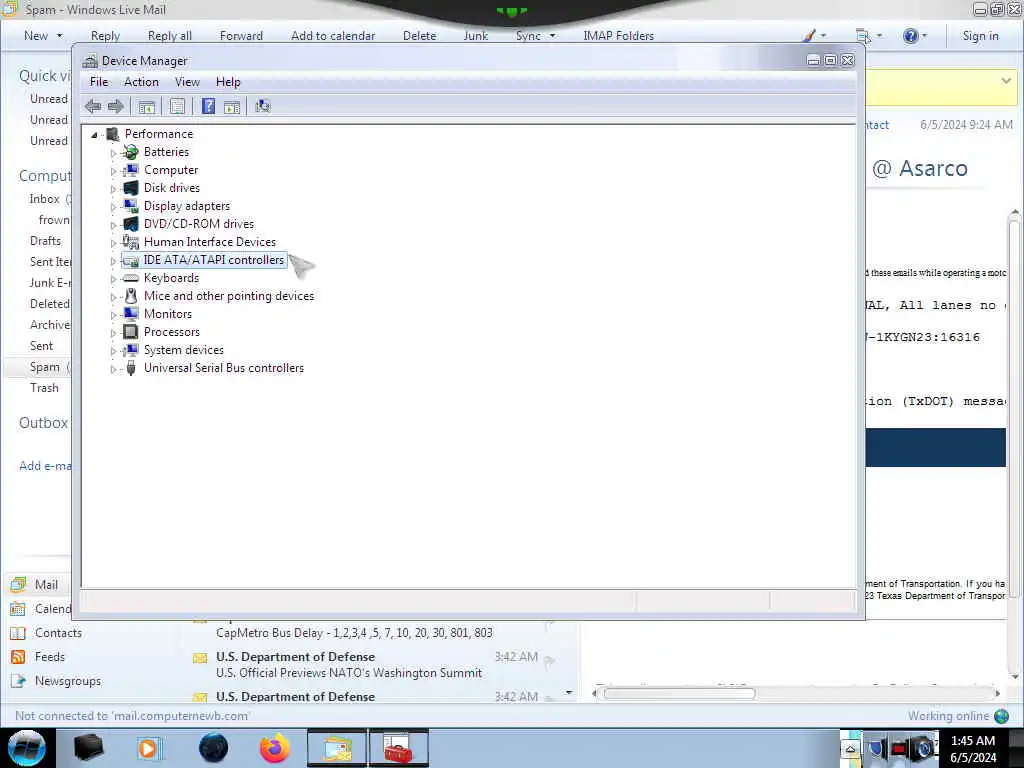Click the Monitors device icon
Screen dimensions: 1024x768
(131, 314)
